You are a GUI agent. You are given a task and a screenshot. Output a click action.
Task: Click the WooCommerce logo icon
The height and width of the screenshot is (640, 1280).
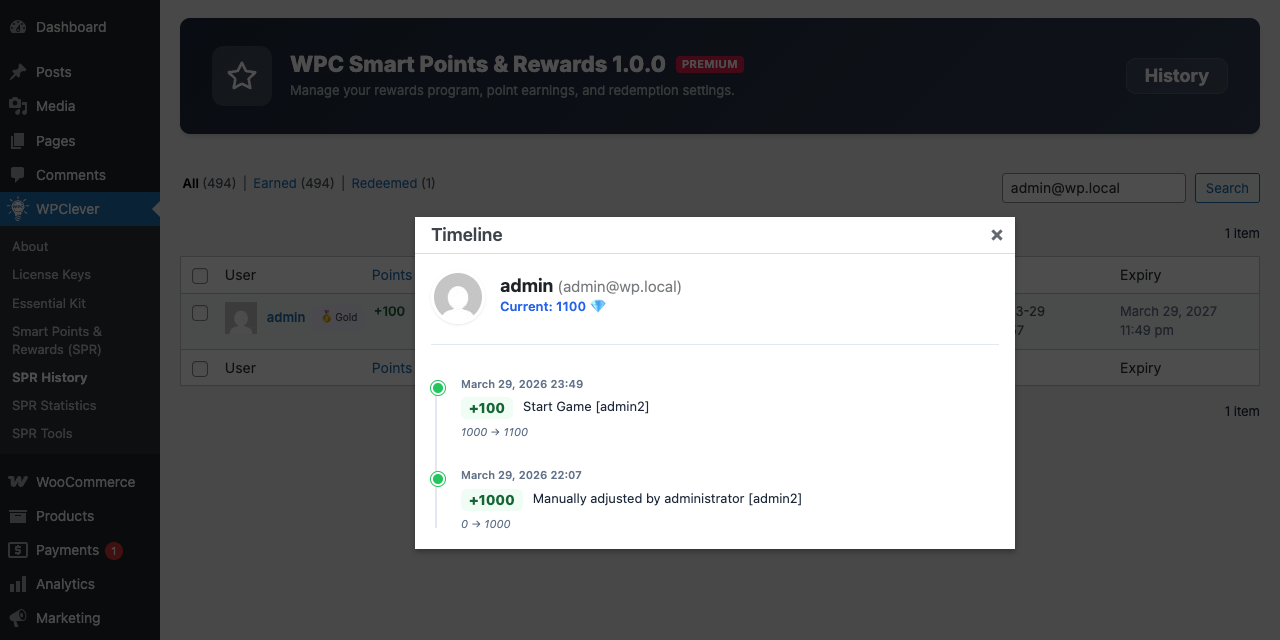pyautogui.click(x=18, y=482)
